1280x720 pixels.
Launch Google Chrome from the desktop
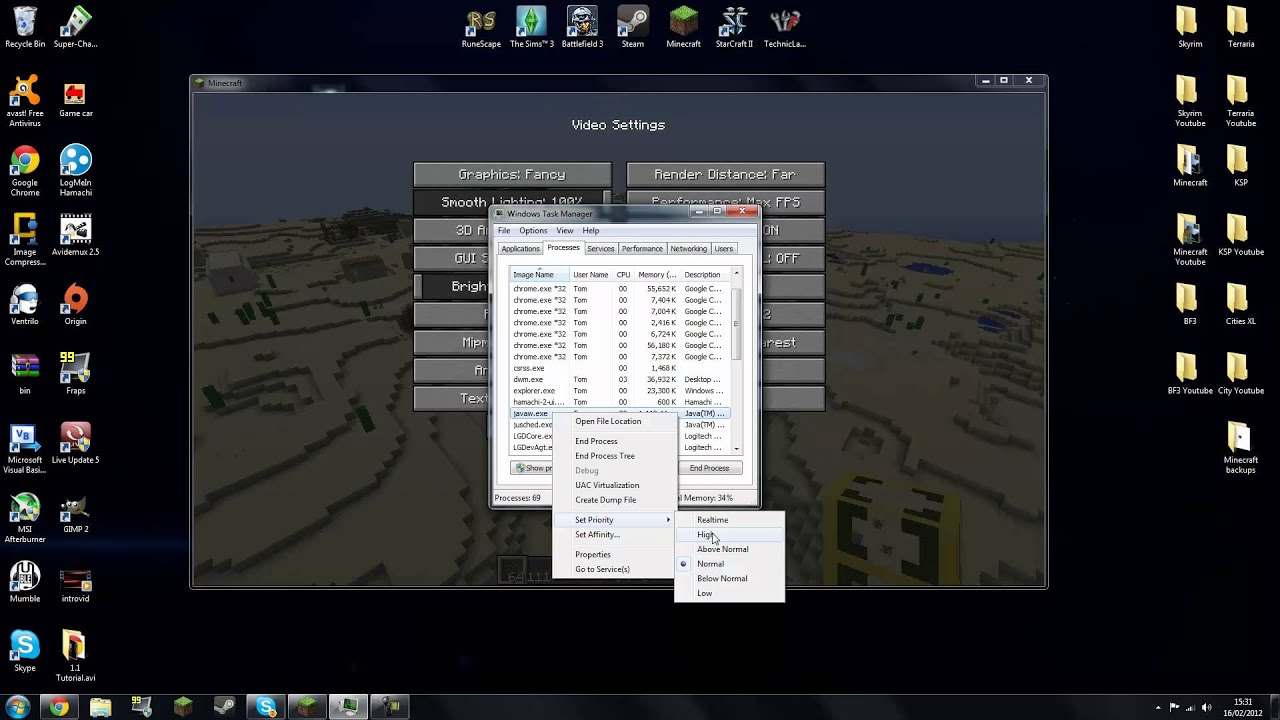(x=25, y=171)
